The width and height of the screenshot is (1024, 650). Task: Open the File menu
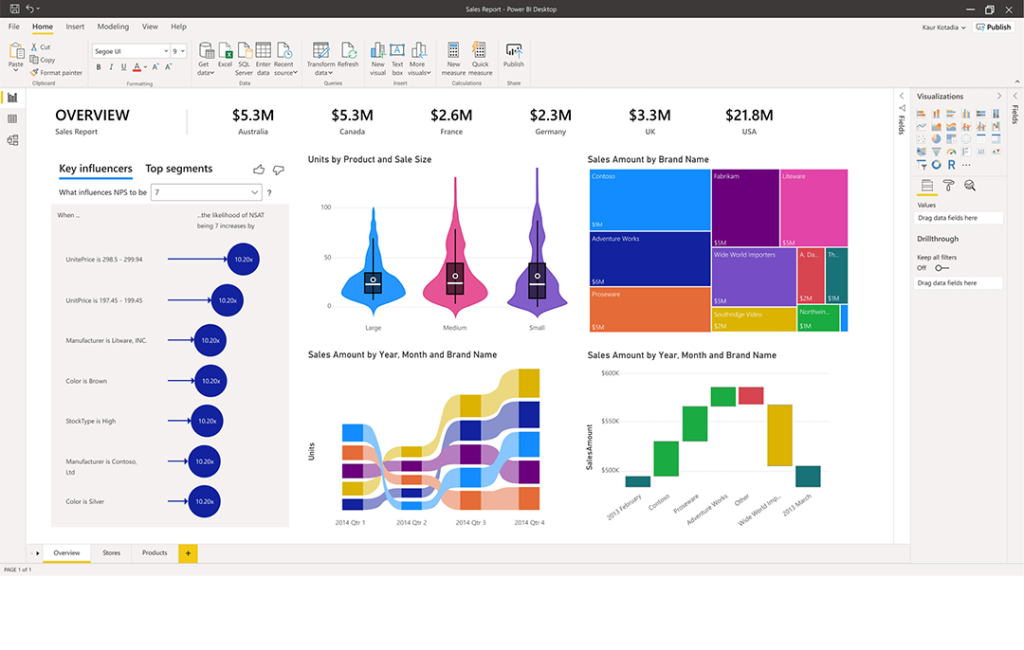pos(14,27)
